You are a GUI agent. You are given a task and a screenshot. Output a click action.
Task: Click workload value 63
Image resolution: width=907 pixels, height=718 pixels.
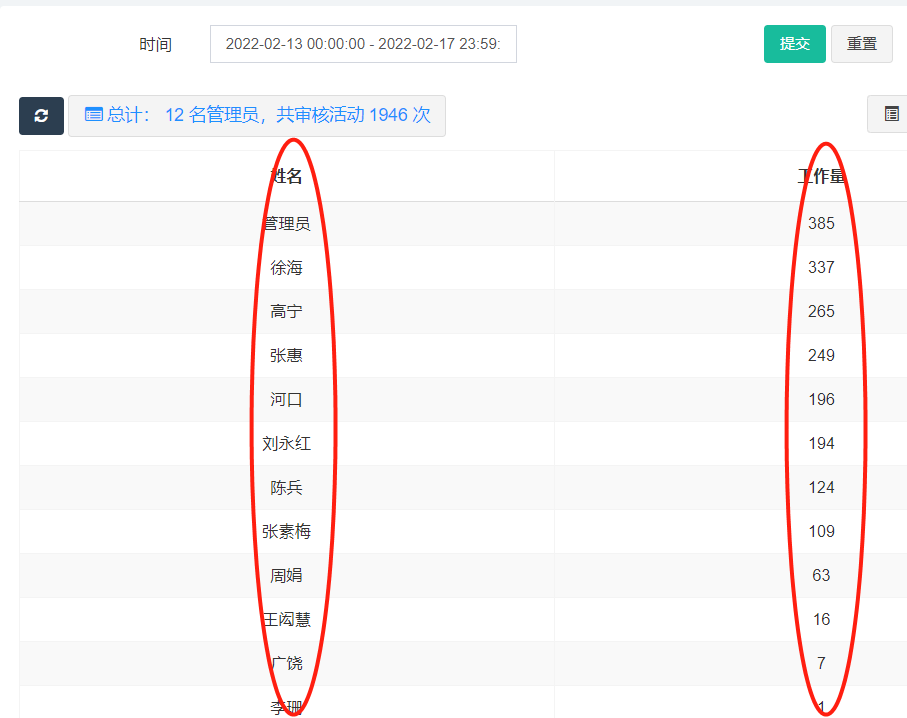pos(821,575)
